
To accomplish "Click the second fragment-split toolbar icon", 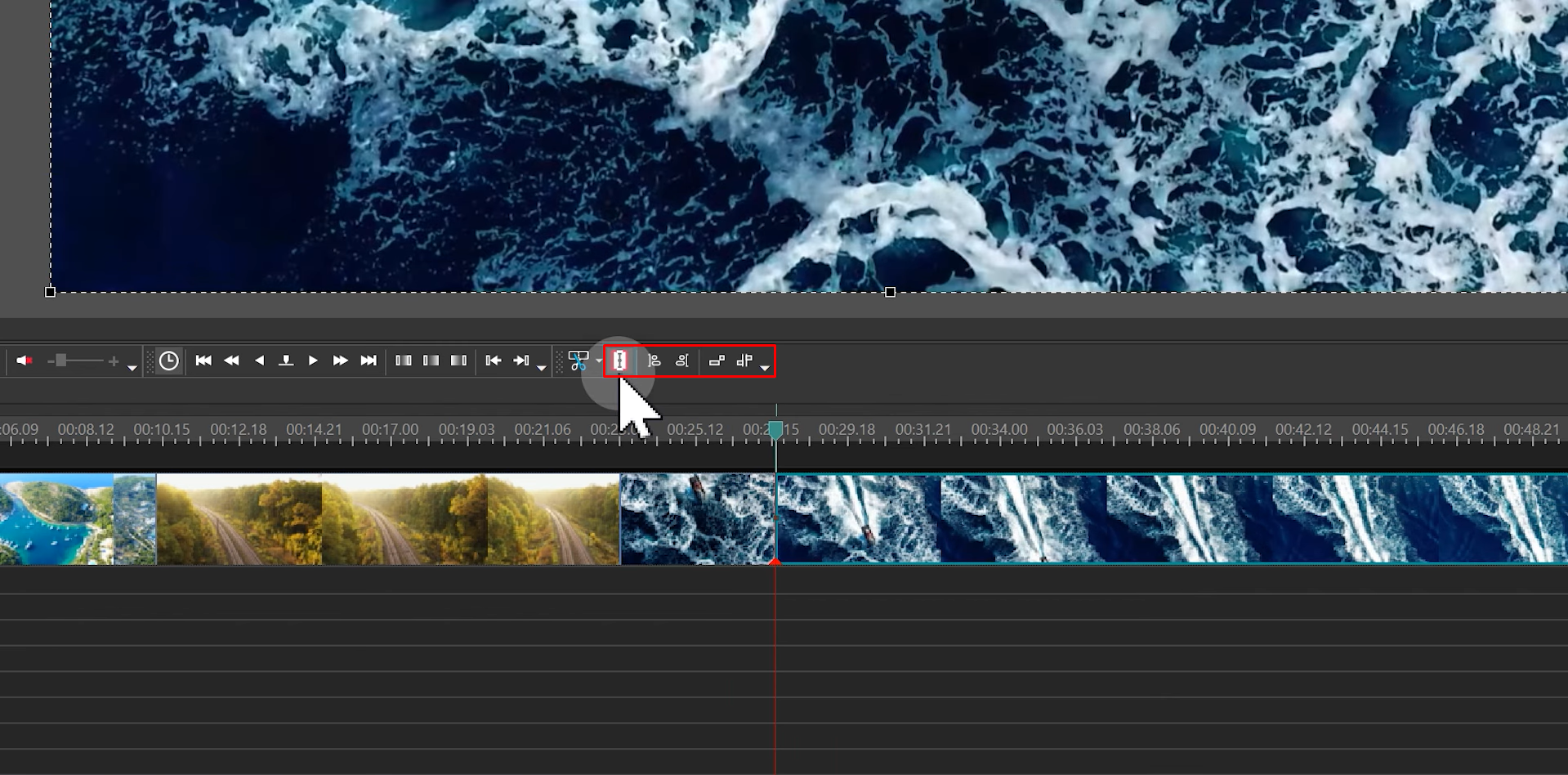I will (744, 361).
